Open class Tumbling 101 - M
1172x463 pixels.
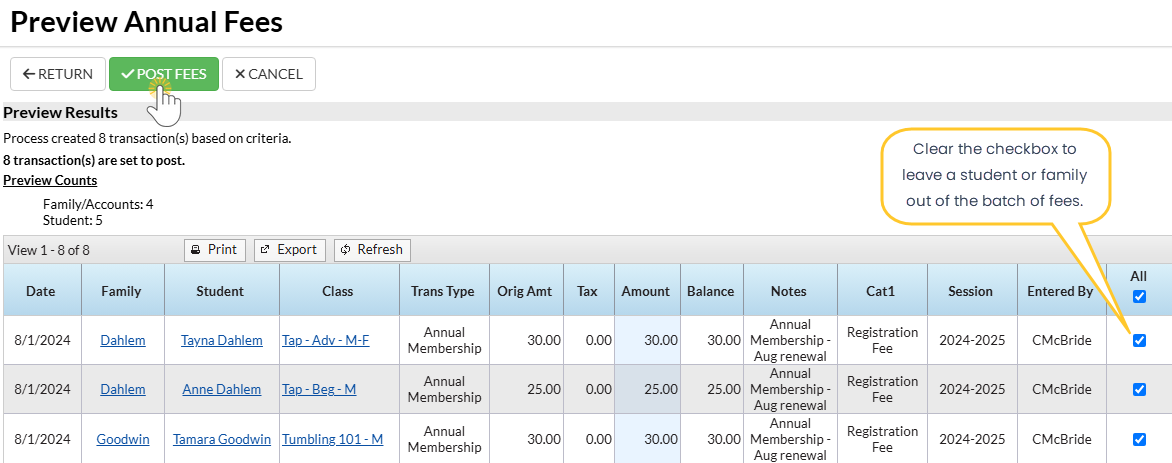tap(333, 439)
